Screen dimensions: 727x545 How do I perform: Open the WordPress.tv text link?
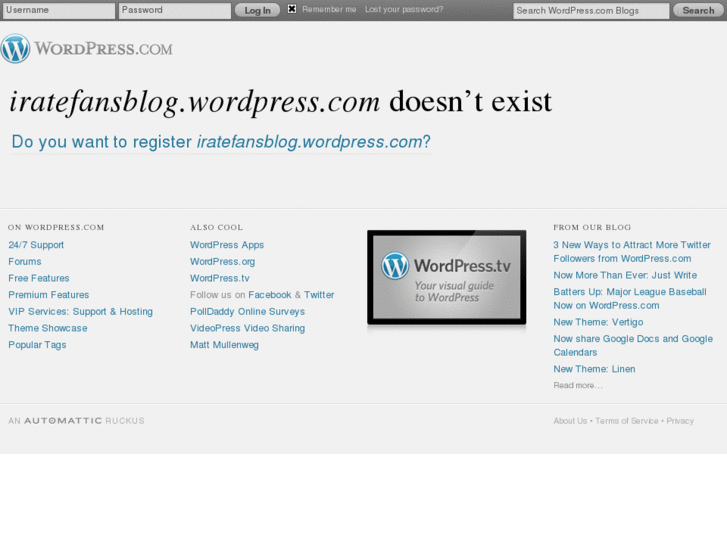click(x=220, y=278)
